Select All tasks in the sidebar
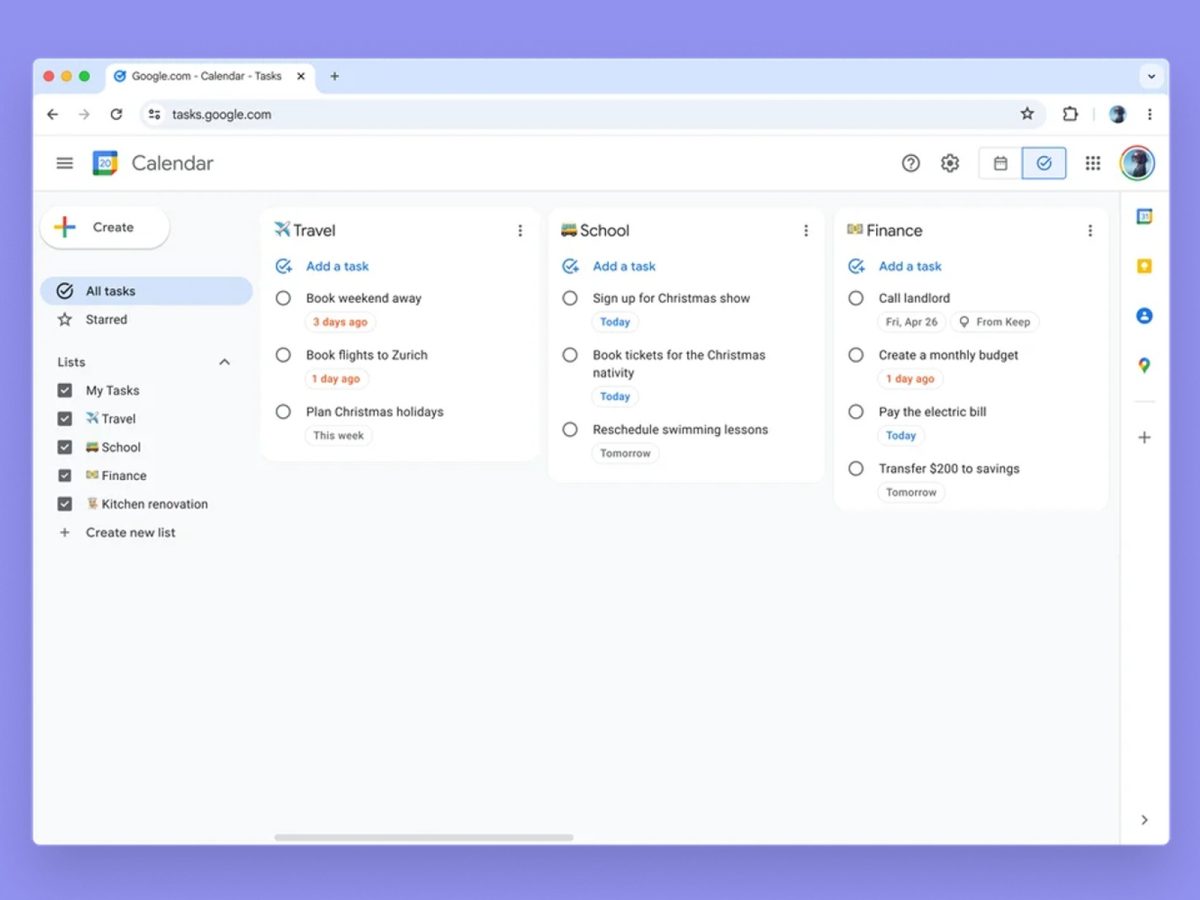Image resolution: width=1200 pixels, height=900 pixels. [x=110, y=291]
